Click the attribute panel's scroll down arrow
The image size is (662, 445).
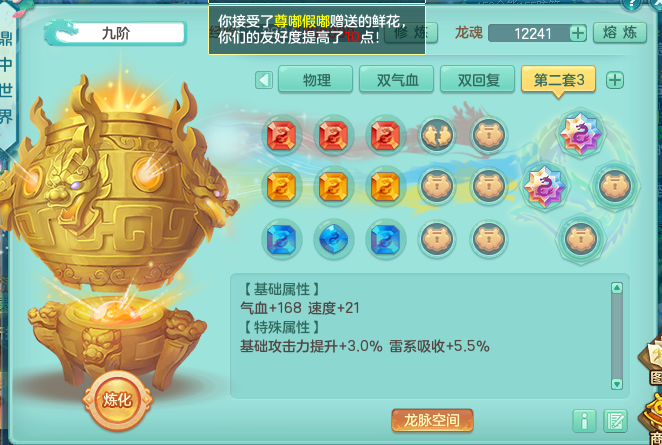pos(617,384)
